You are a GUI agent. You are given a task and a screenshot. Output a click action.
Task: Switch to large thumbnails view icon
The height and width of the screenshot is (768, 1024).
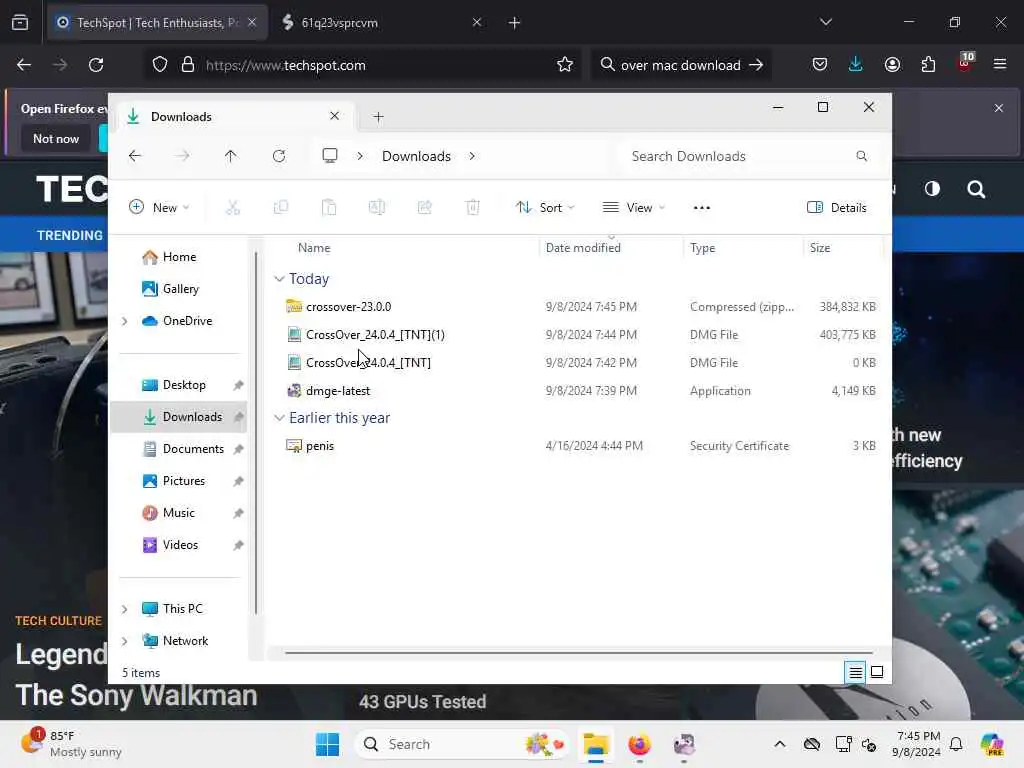tap(877, 672)
